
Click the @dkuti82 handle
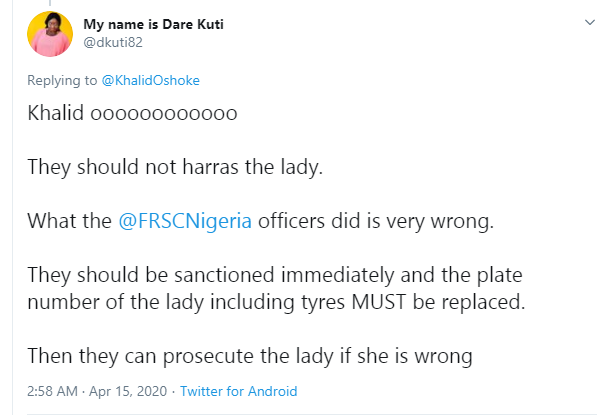pyautogui.click(x=111, y=41)
